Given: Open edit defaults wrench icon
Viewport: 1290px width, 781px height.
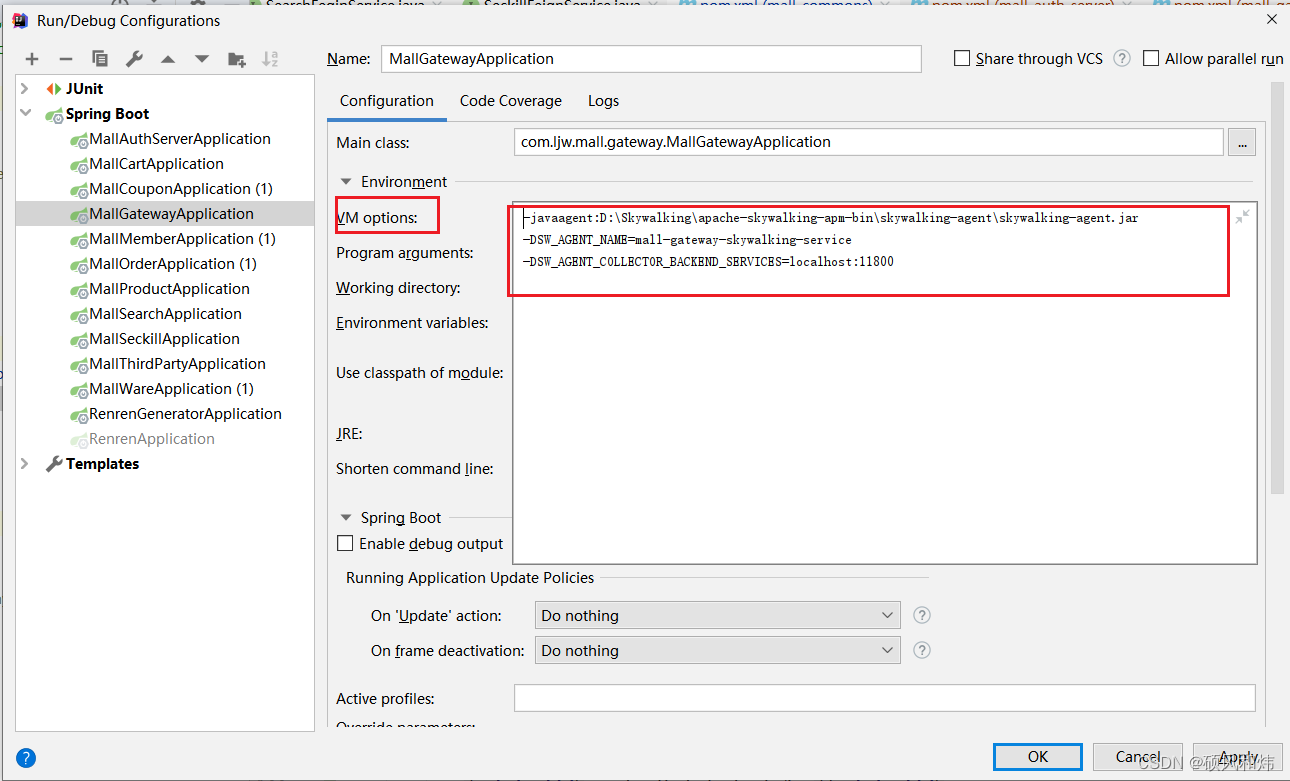Looking at the screenshot, I should 134,59.
